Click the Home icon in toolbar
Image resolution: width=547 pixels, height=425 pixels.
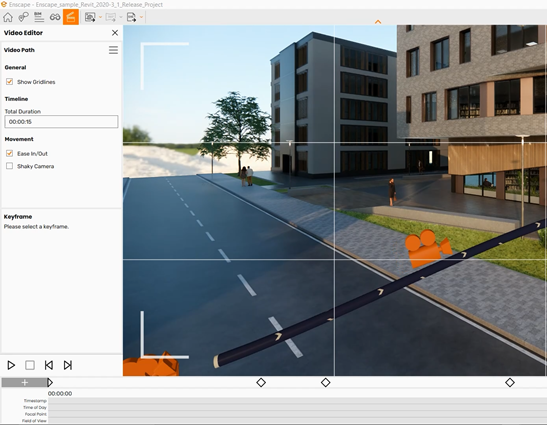[8, 17]
